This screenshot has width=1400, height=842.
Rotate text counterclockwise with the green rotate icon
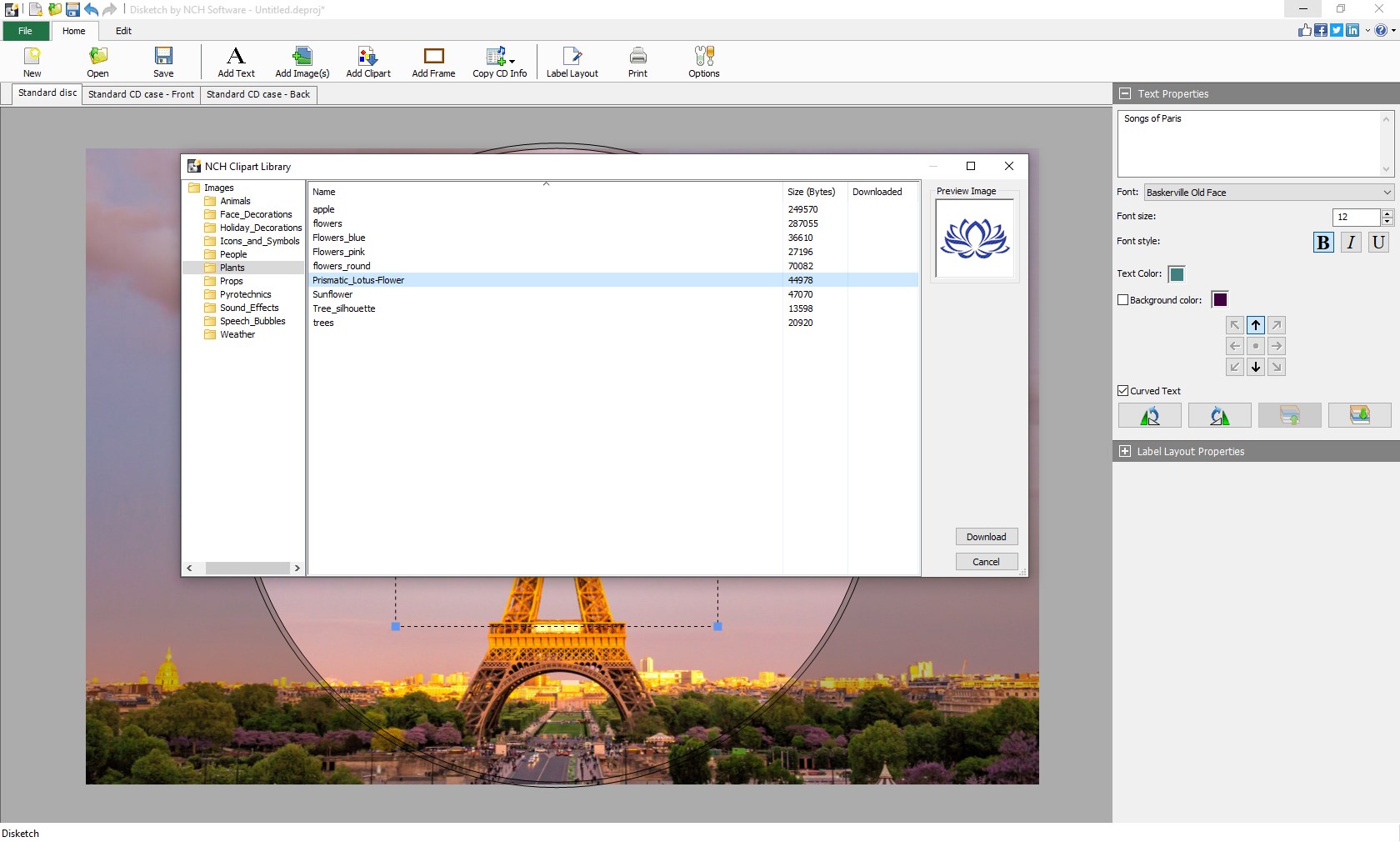[1219, 415]
